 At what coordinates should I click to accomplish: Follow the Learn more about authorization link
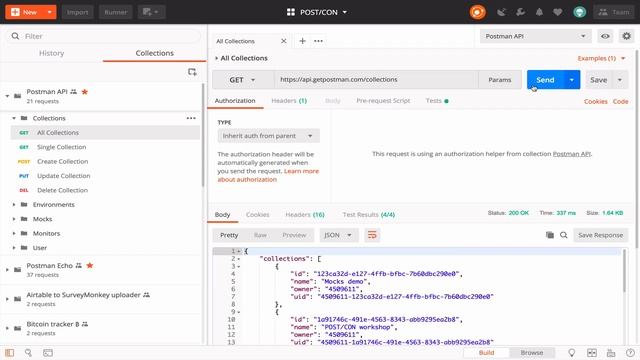(268, 175)
